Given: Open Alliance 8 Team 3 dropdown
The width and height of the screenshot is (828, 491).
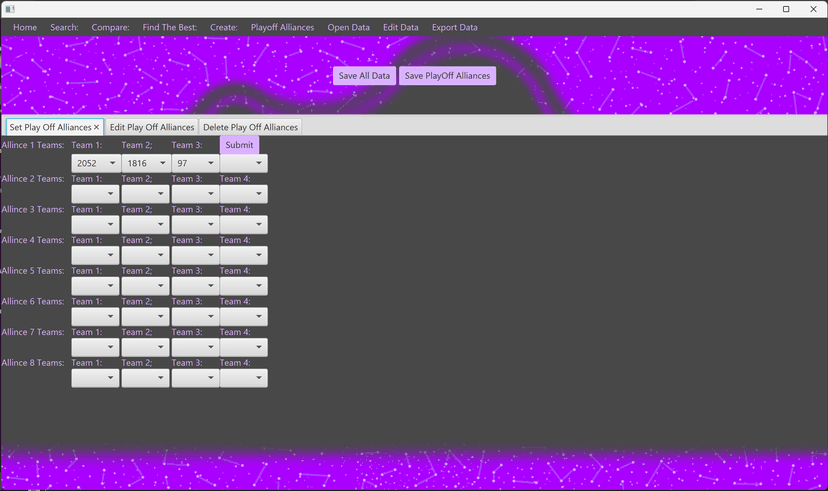Looking at the screenshot, I should [195, 378].
